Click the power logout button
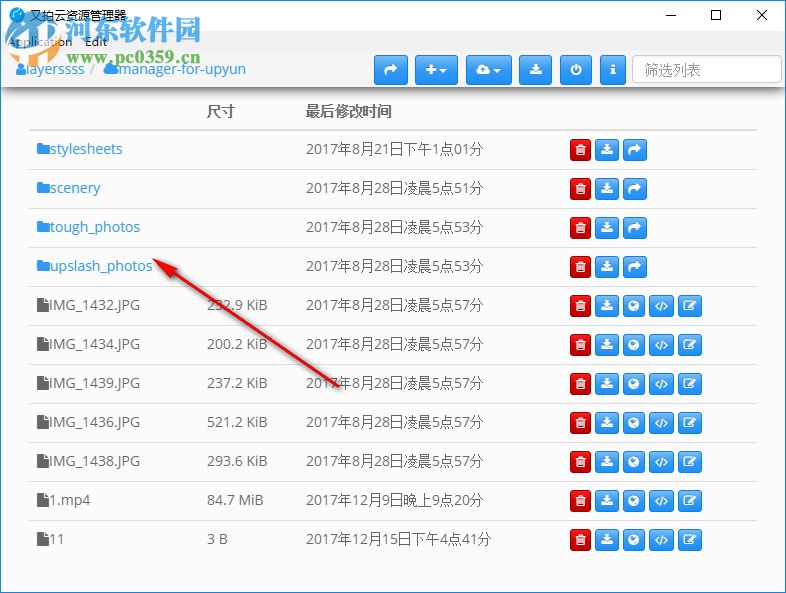This screenshot has width=786, height=593. pos(576,70)
